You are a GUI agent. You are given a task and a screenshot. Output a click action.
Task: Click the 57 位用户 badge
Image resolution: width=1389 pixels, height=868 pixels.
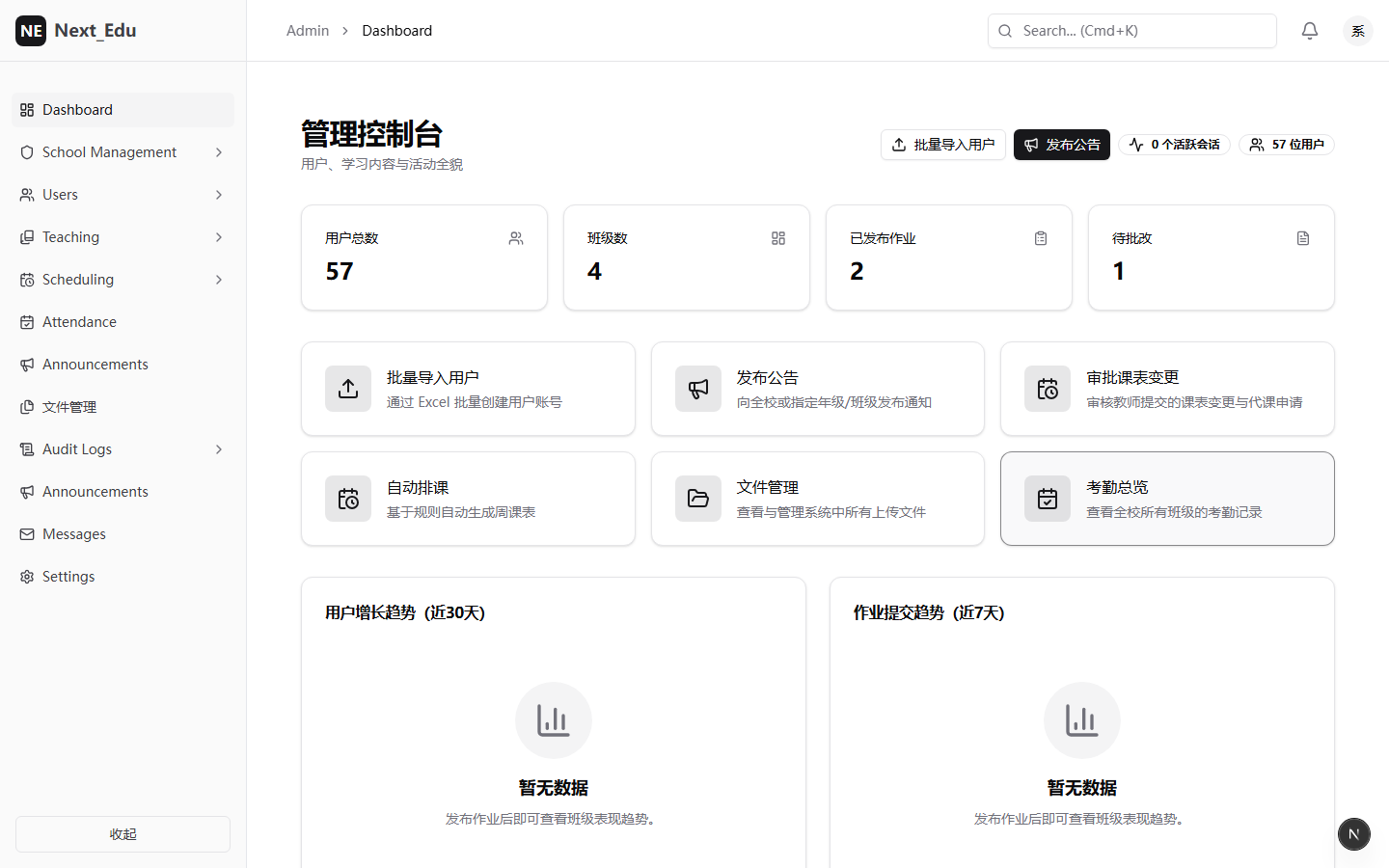[x=1287, y=145]
